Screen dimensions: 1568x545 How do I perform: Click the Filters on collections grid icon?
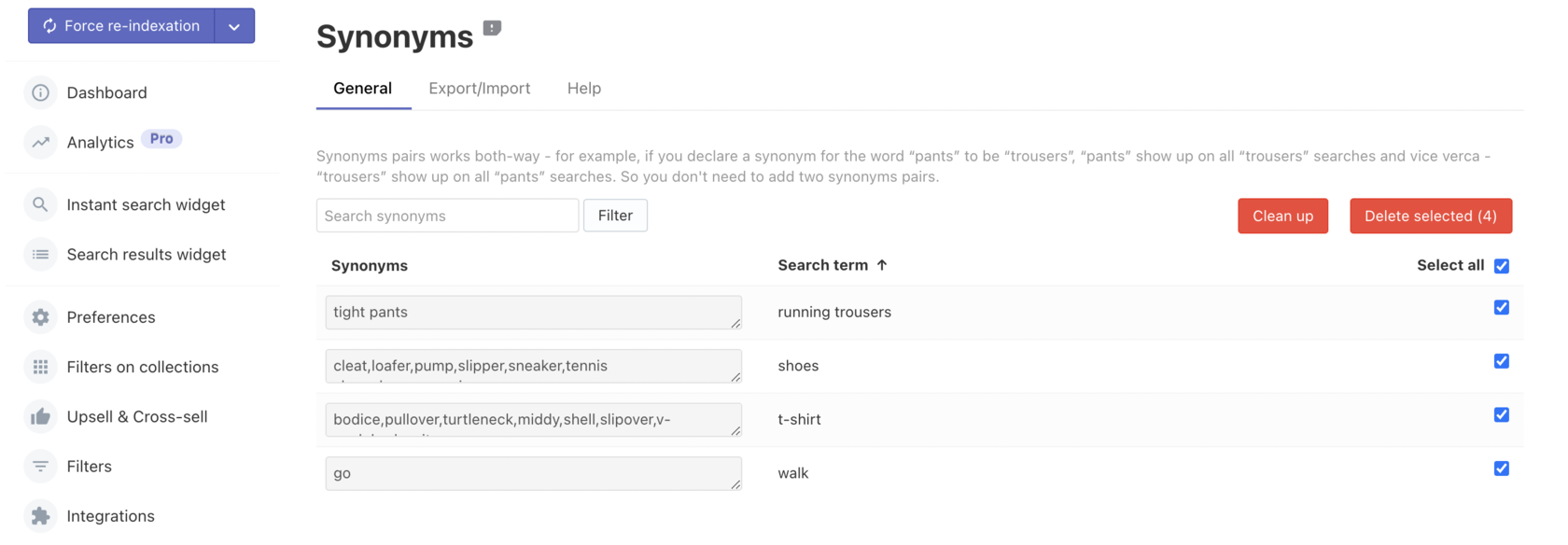tap(40, 367)
